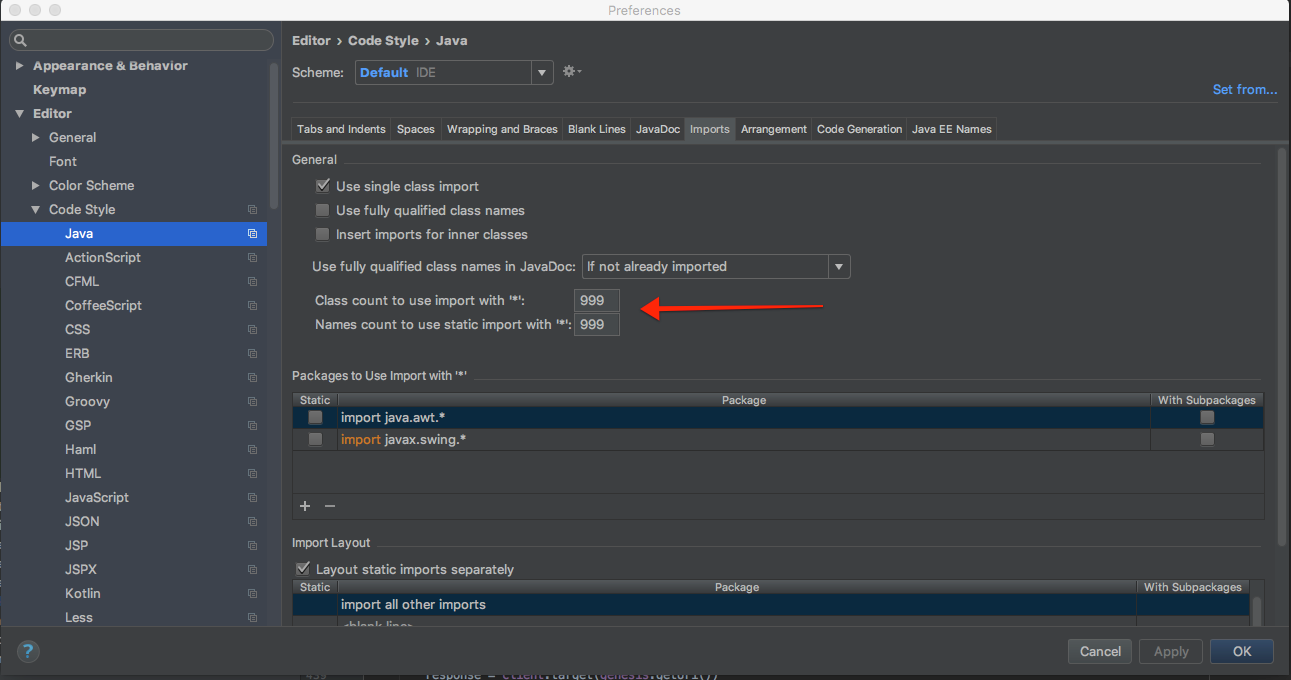Check With Subpackages for javax.swing.*
1291x680 pixels.
(1207, 439)
